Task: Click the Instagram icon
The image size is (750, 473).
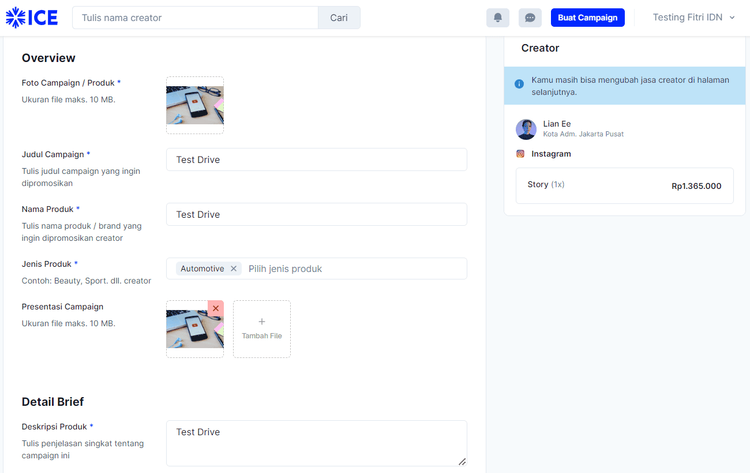Action: point(520,154)
